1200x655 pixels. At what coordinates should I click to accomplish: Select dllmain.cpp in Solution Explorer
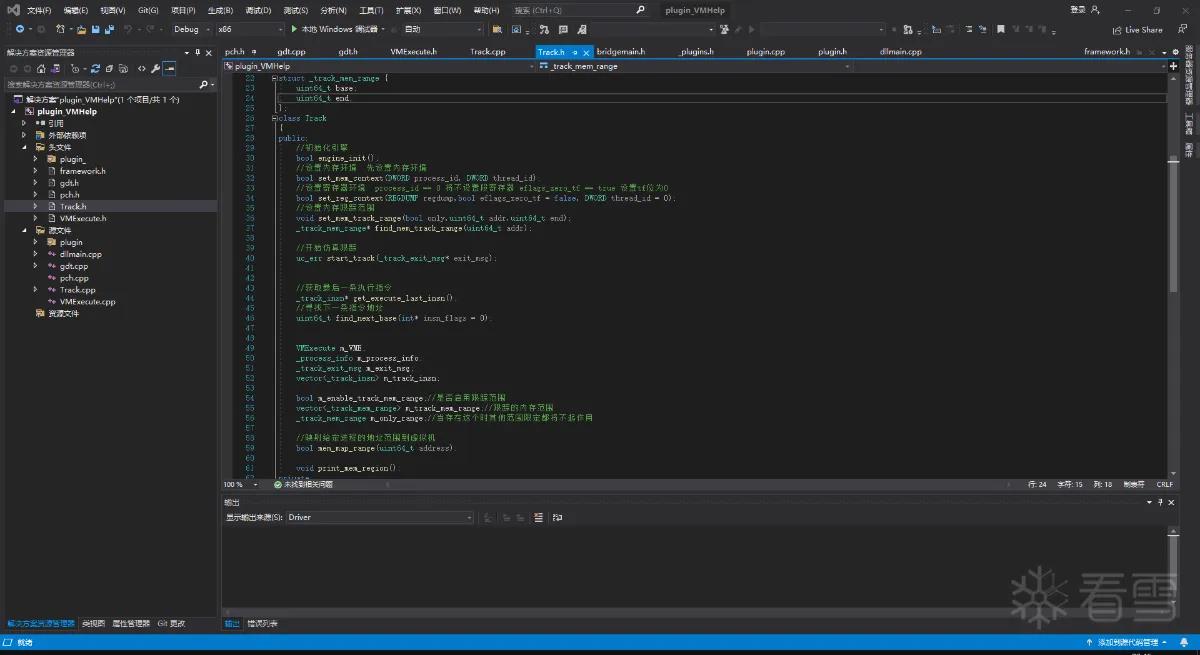coord(80,254)
